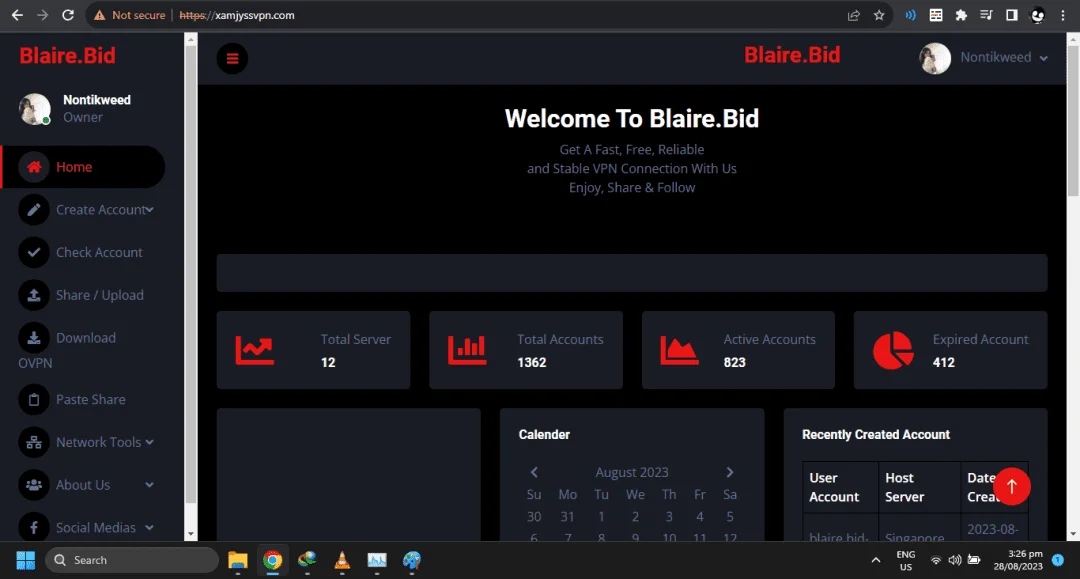Viewport: 1080px width, 579px height.
Task: Click the Chrome taskbar icon
Action: (x=273, y=560)
